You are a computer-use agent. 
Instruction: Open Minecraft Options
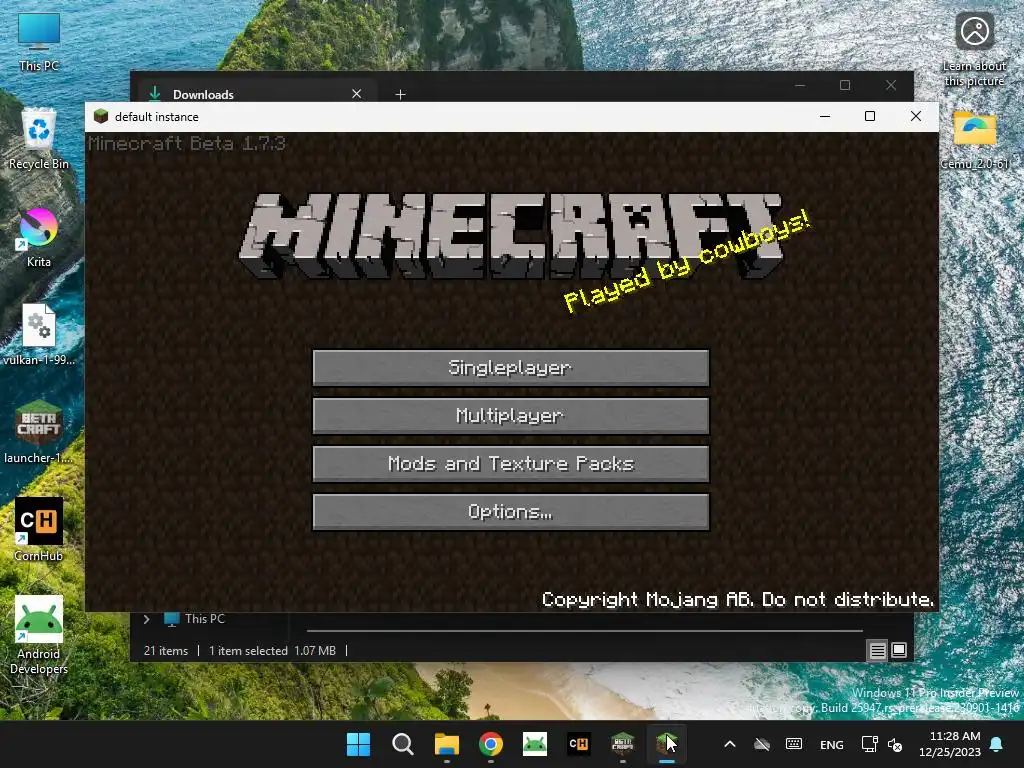click(x=511, y=511)
